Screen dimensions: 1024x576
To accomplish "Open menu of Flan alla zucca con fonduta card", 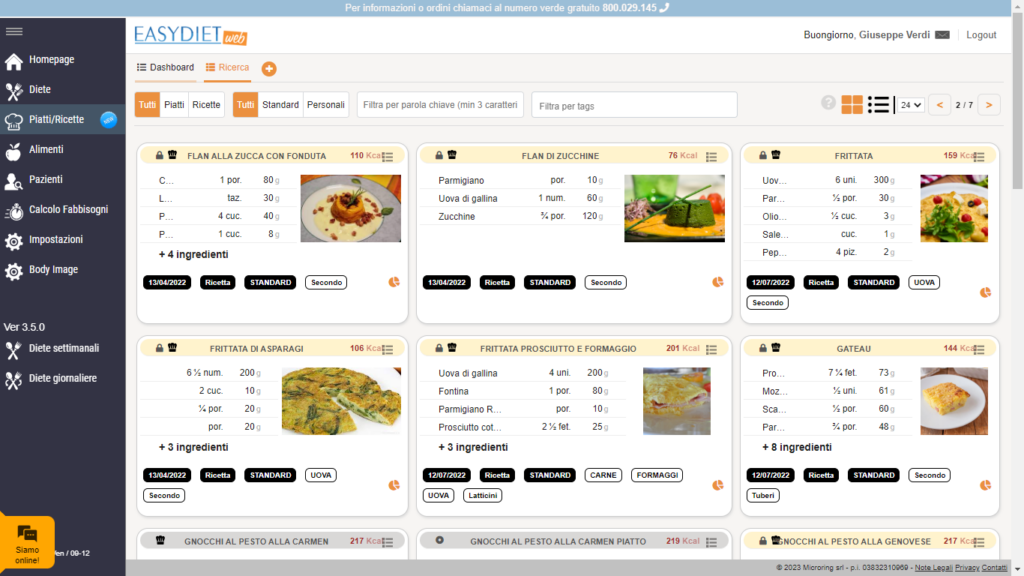I will point(388,157).
